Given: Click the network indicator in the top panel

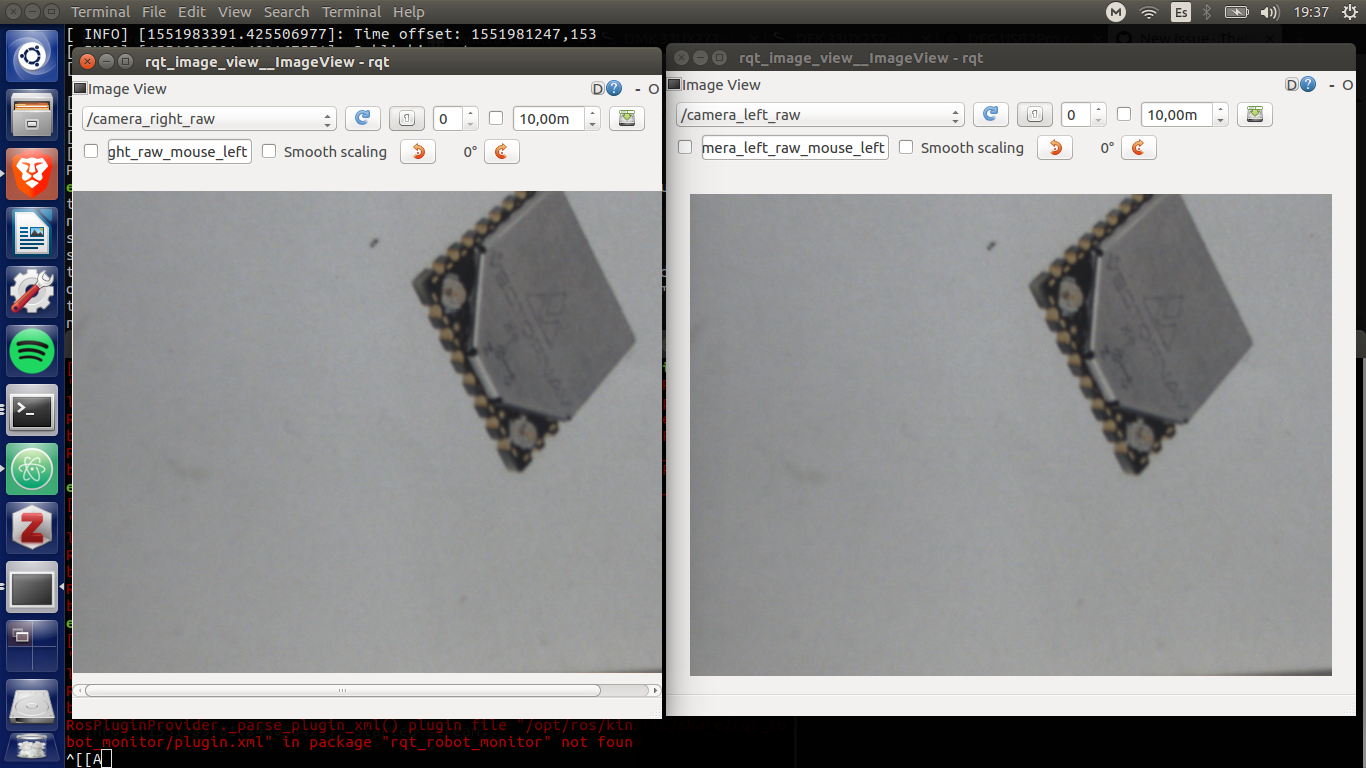Looking at the screenshot, I should [1147, 11].
